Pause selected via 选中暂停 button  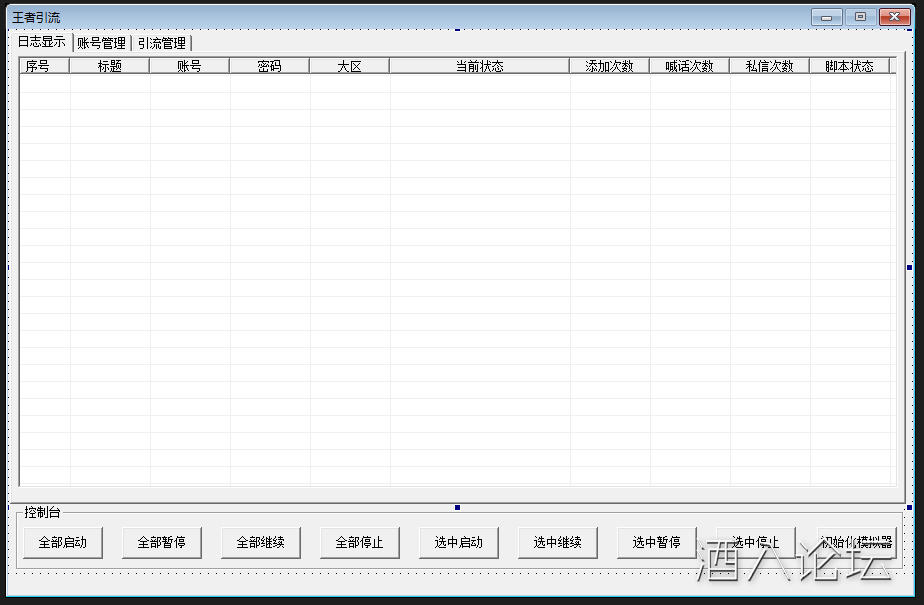pyautogui.click(x=656, y=542)
